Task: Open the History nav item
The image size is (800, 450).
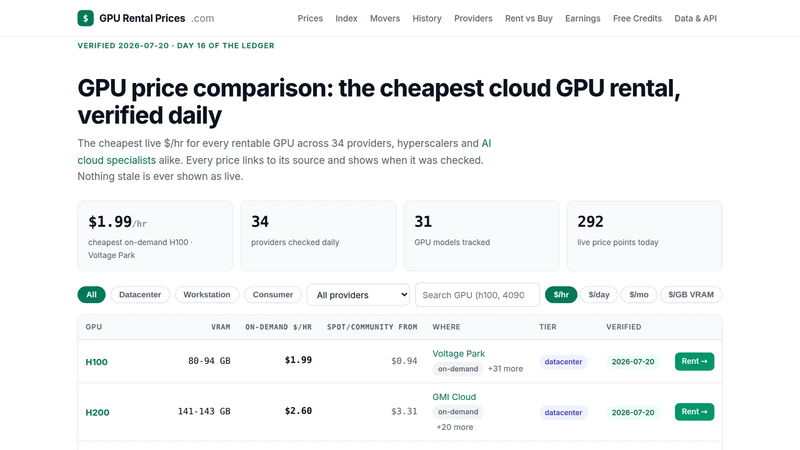Action: pos(427,18)
